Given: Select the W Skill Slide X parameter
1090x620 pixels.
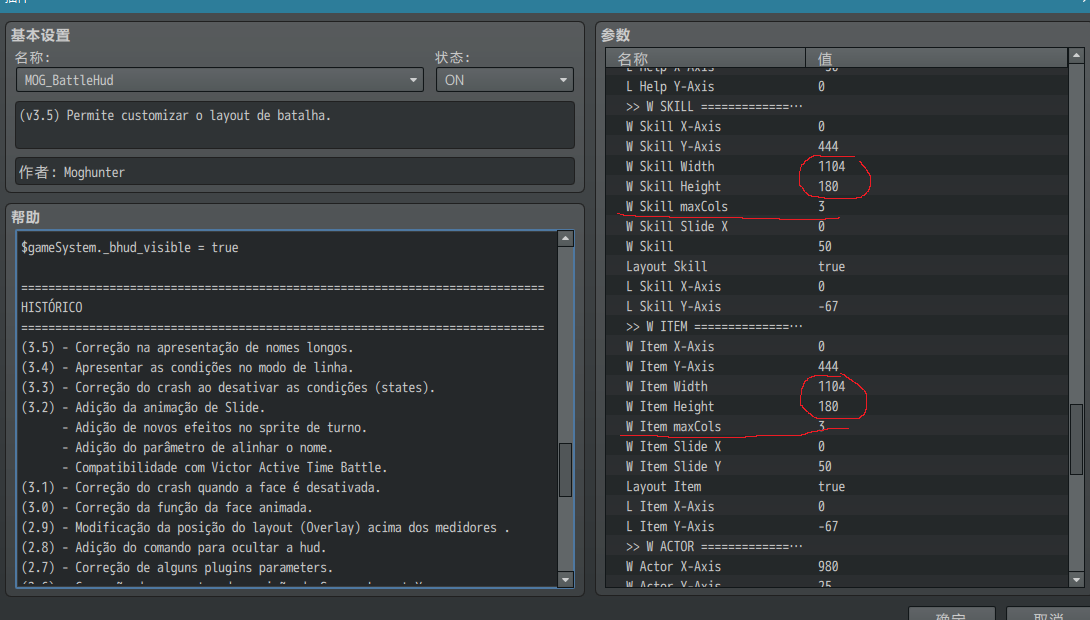Looking at the screenshot, I should (837, 227).
